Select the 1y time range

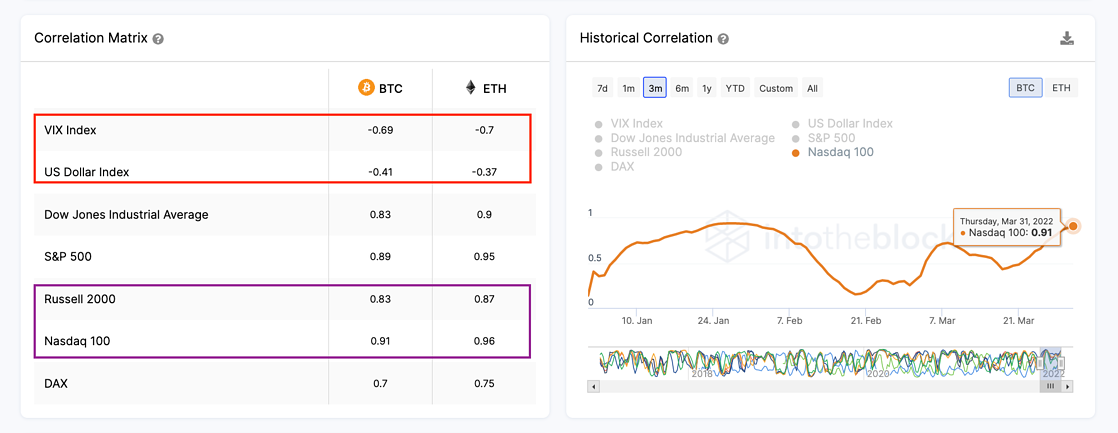pos(707,88)
